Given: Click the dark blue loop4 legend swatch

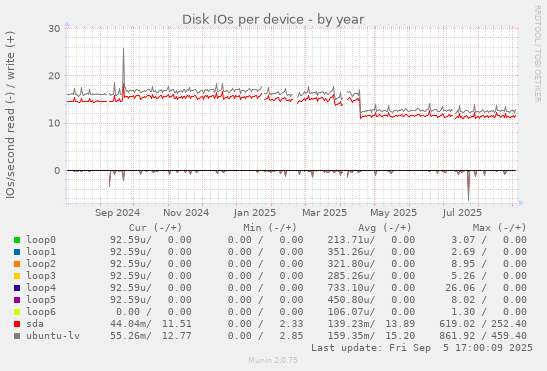Looking at the screenshot, I should point(17,288).
